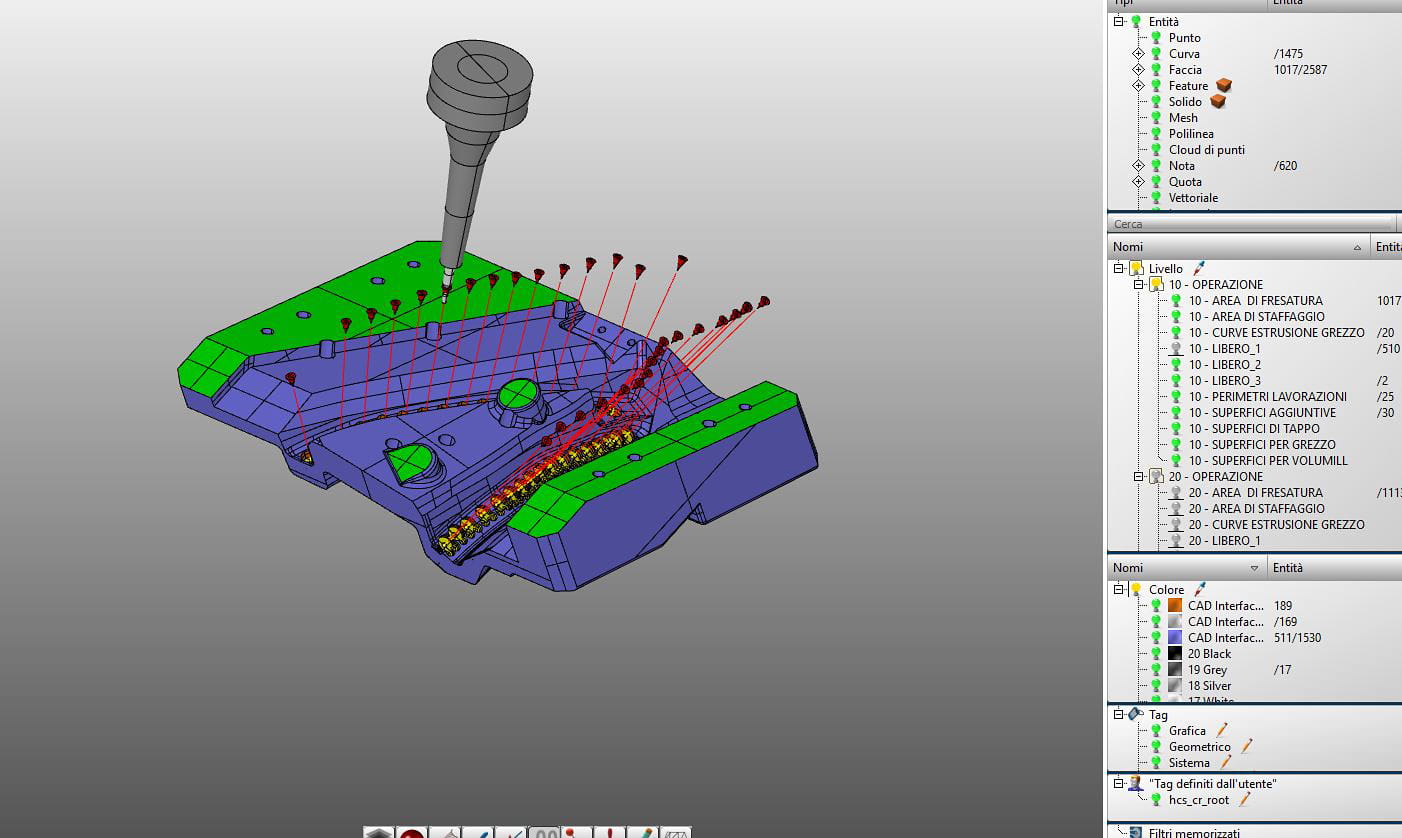This screenshot has width=1402, height=838.
Task: Collapse the 10 - OPERAZIONE tree node
Action: click(1138, 285)
